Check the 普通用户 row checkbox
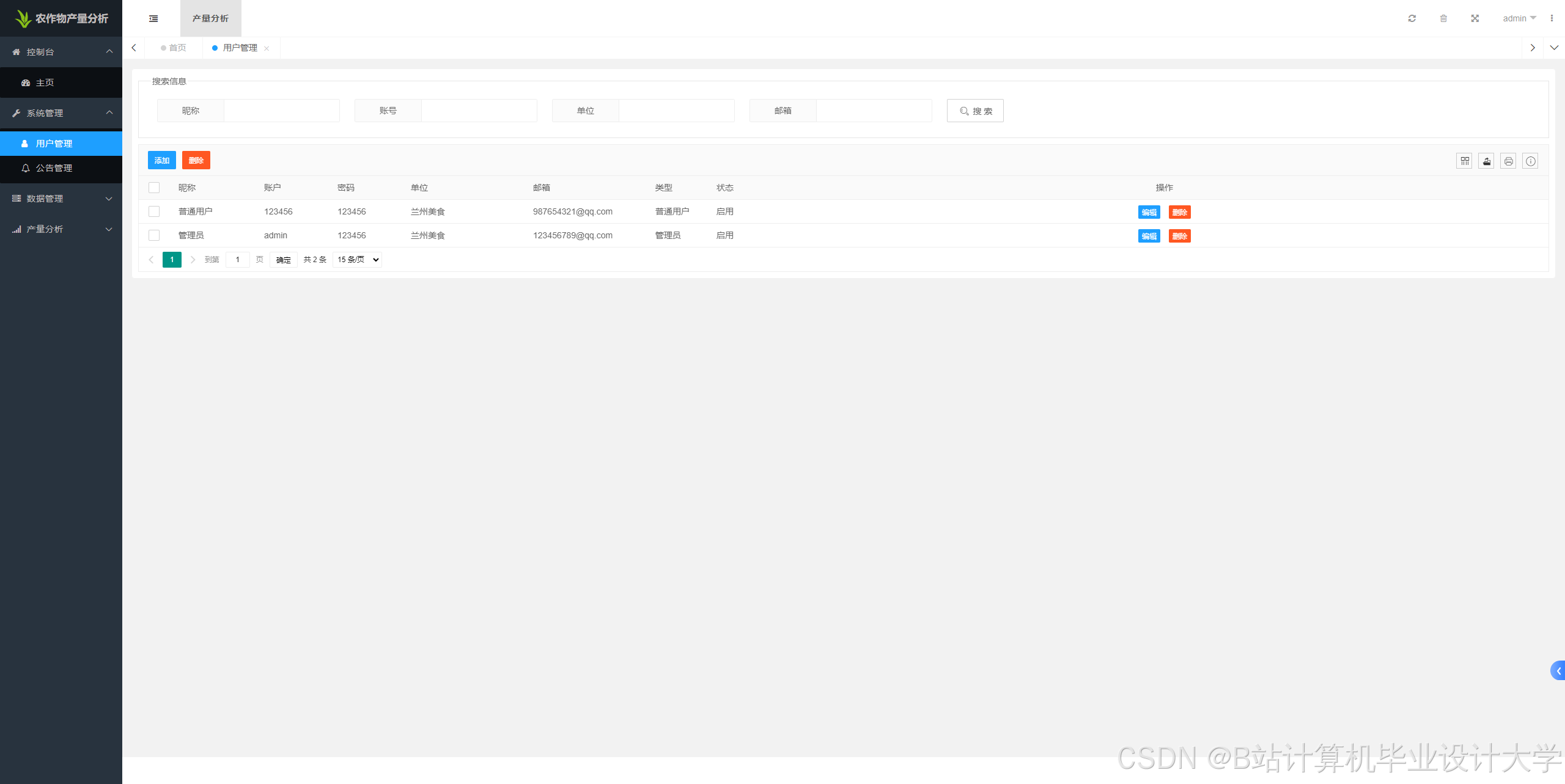 tap(154, 211)
